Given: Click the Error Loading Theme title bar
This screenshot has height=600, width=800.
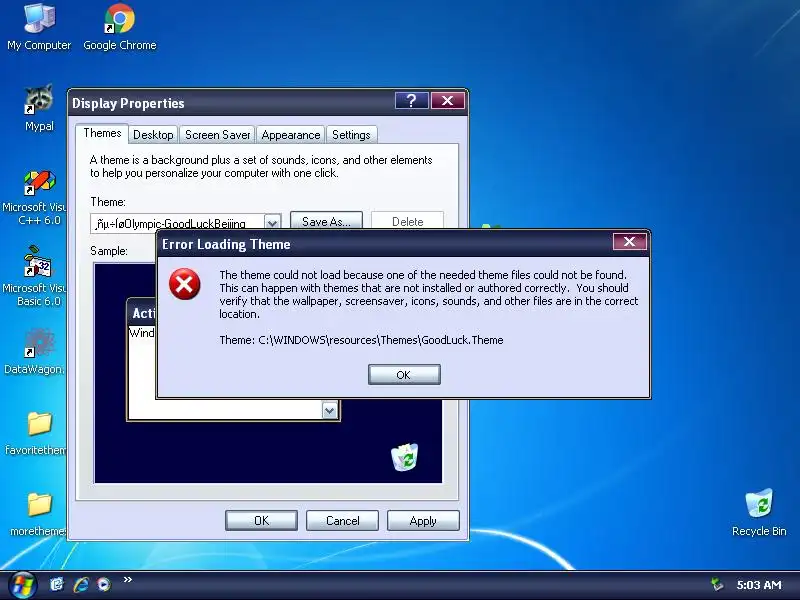Looking at the screenshot, I should [383, 244].
